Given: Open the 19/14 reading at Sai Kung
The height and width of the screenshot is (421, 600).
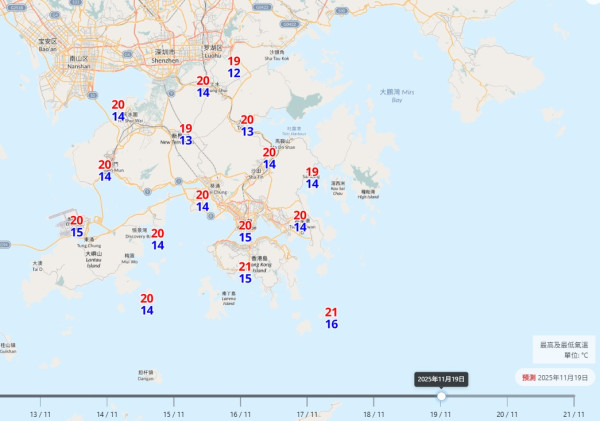Looking at the screenshot, I should point(312,178).
